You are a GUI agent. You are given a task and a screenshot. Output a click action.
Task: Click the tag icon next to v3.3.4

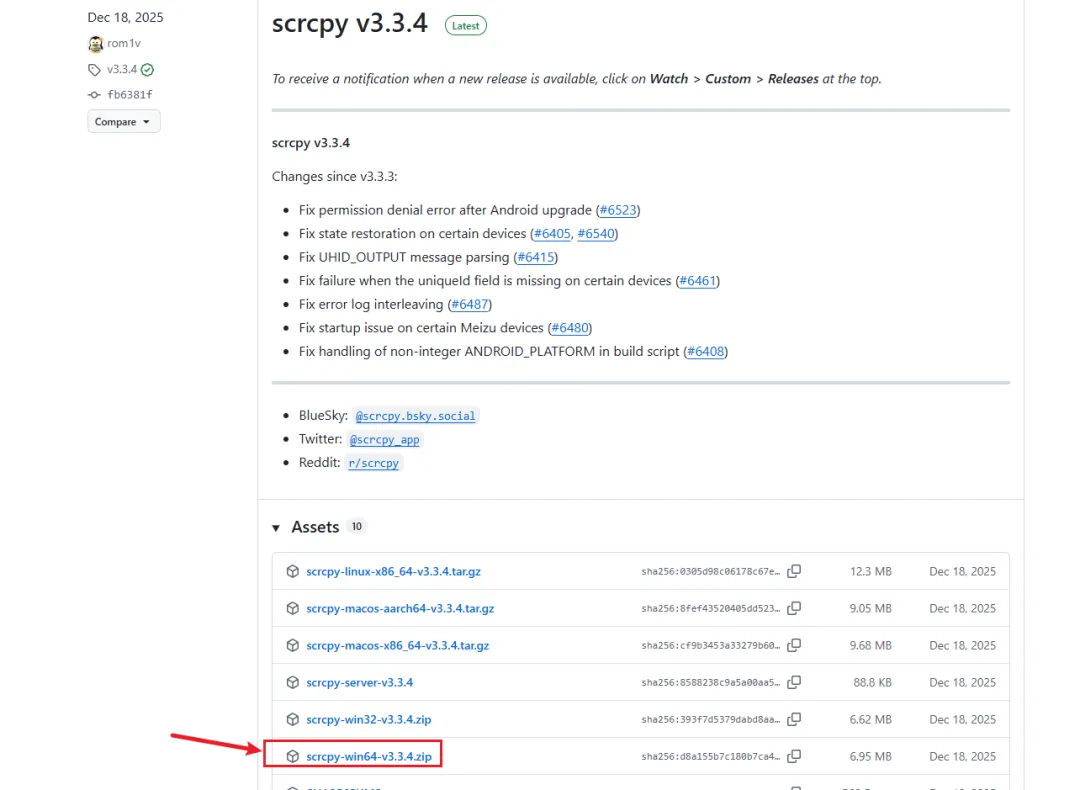click(x=94, y=70)
